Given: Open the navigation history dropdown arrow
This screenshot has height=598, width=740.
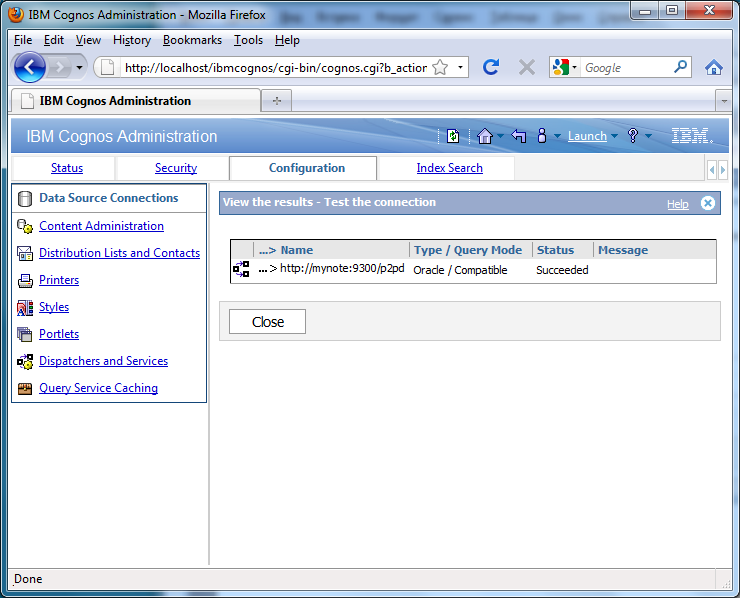Looking at the screenshot, I should point(79,67).
